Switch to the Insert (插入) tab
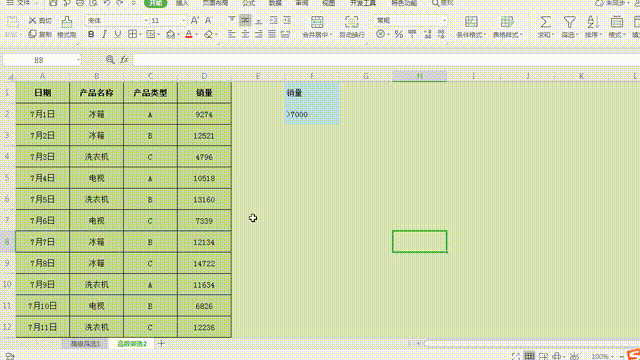Screen dimensions: 640x360 coord(182,3)
